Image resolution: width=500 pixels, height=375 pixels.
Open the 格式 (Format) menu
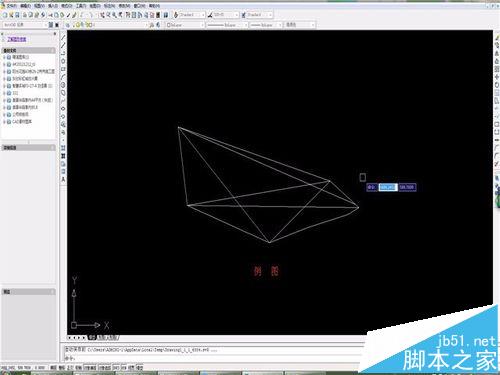pyautogui.click(x=67, y=6)
